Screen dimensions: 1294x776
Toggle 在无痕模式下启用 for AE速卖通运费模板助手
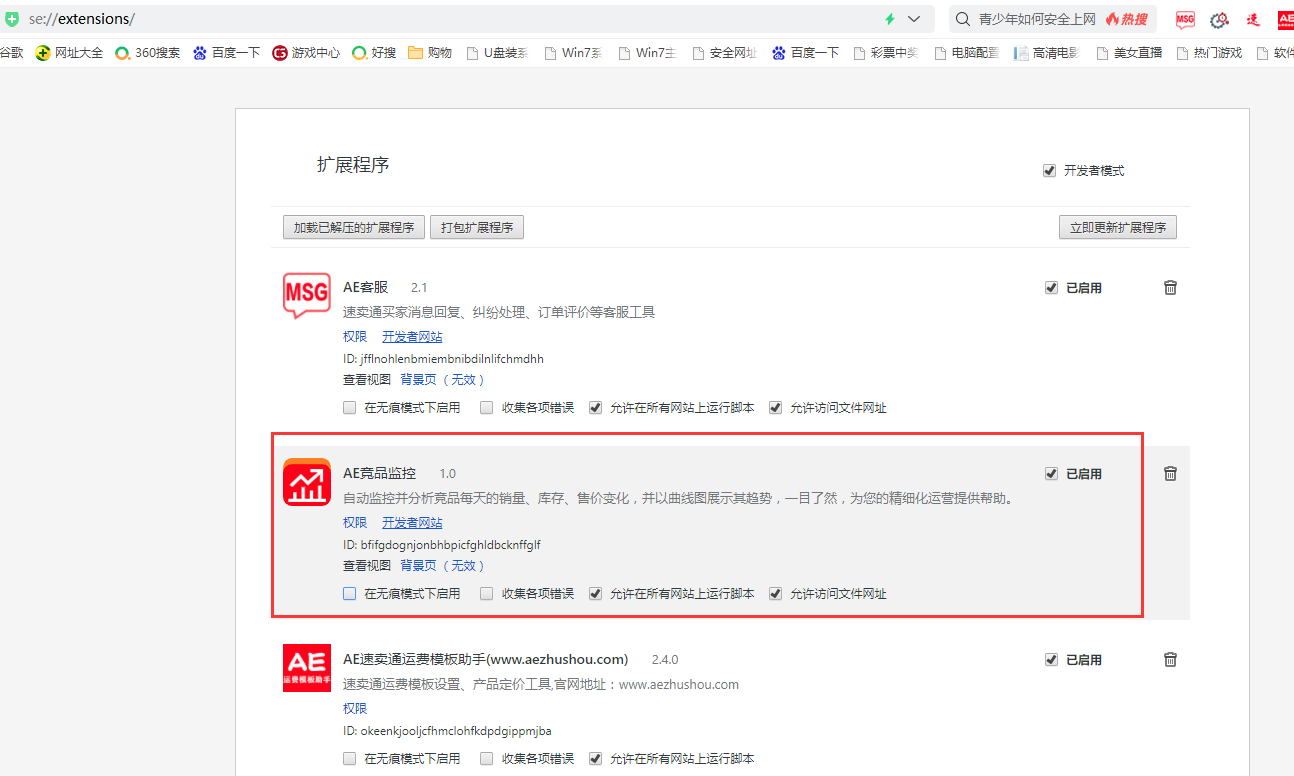coord(349,759)
